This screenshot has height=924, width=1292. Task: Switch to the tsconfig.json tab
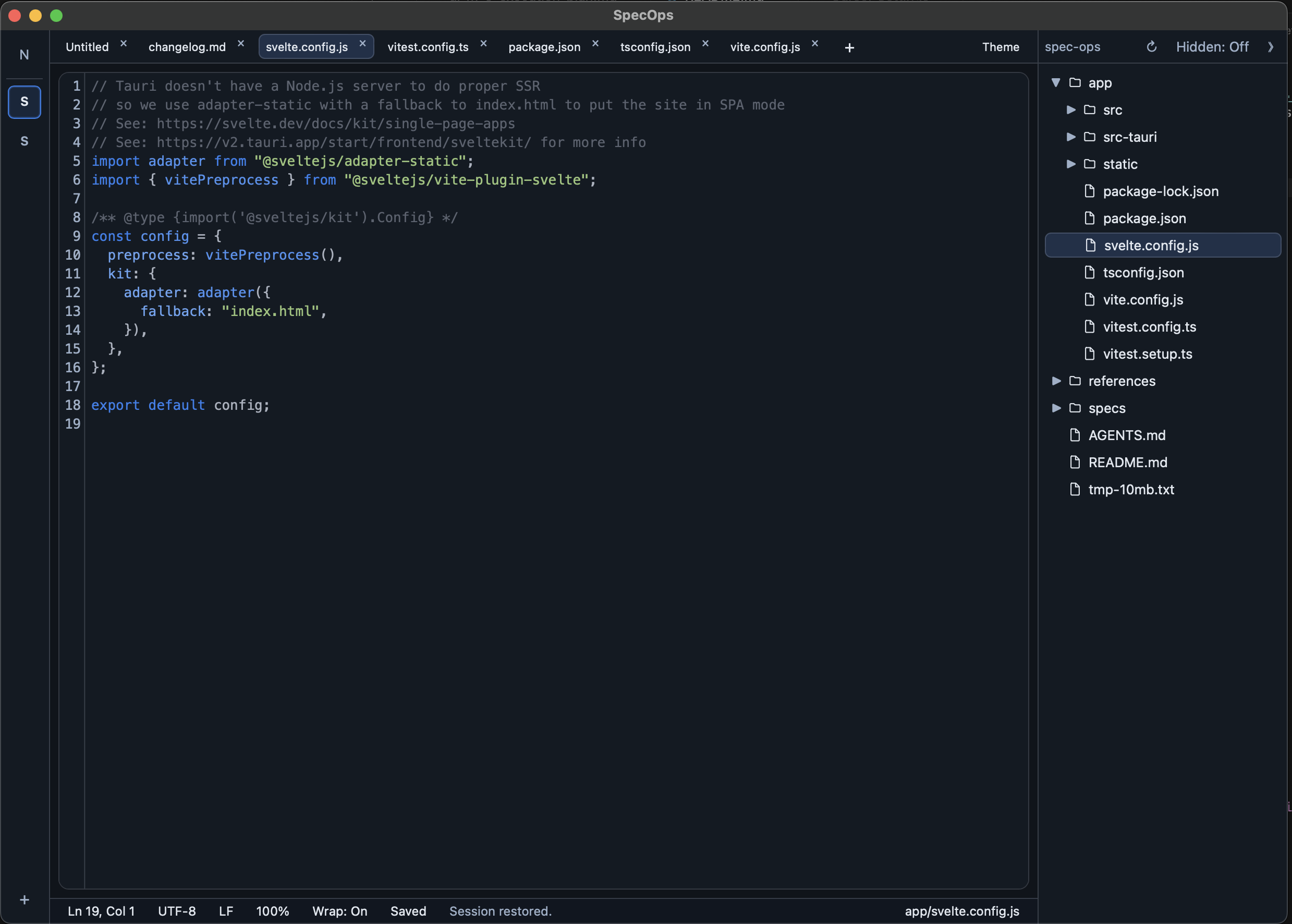pyautogui.click(x=655, y=46)
